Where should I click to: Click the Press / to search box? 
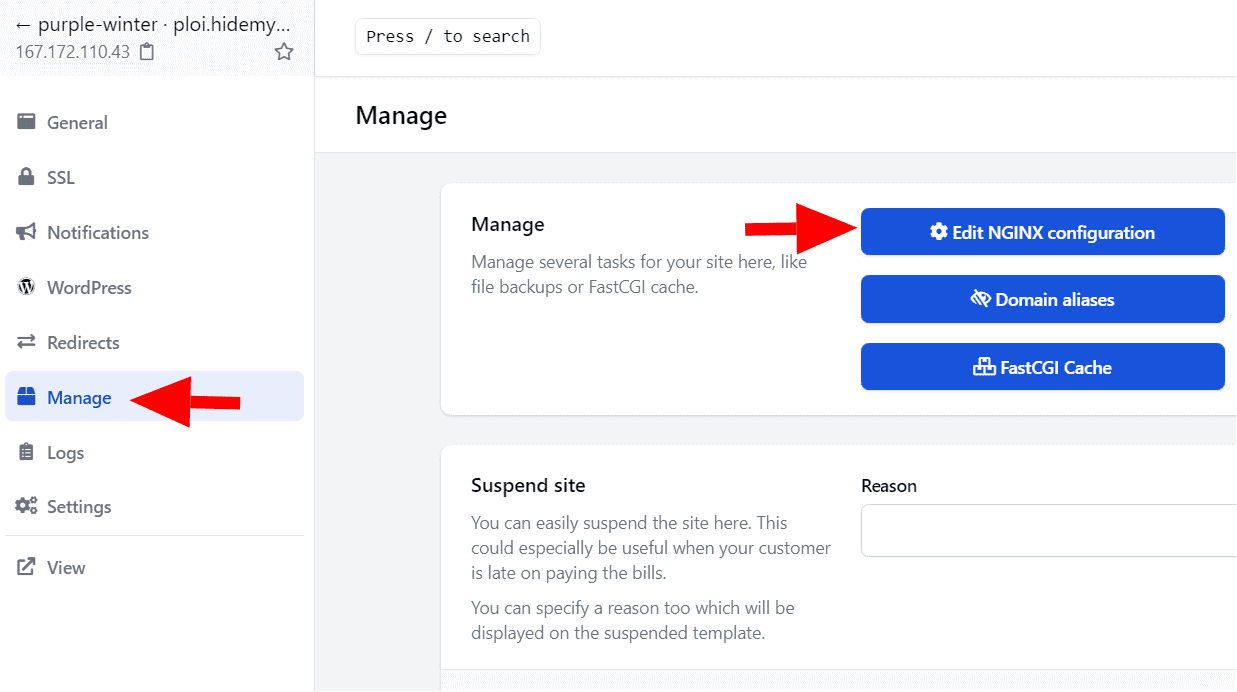click(x=447, y=37)
